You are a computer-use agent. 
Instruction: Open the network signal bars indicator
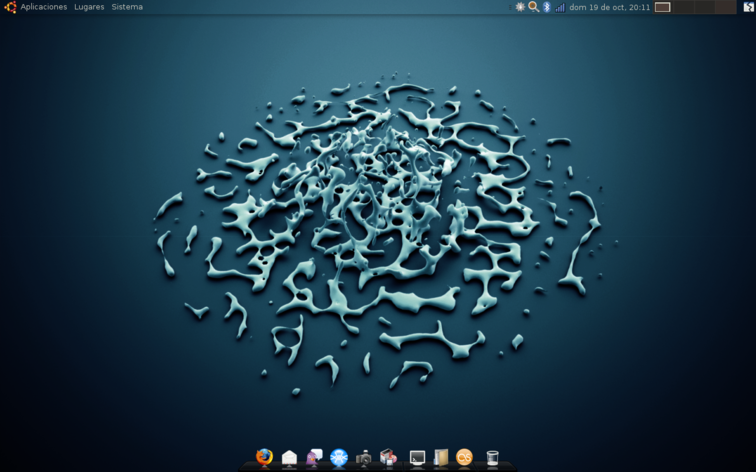click(560, 7)
